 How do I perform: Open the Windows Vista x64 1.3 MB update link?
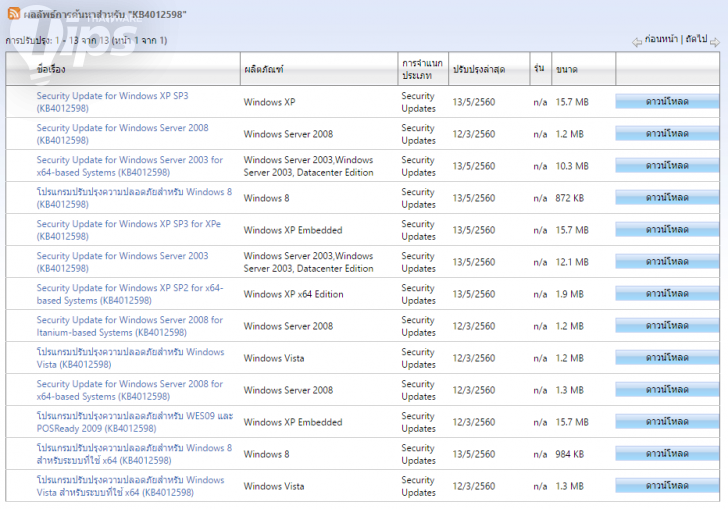point(130,486)
